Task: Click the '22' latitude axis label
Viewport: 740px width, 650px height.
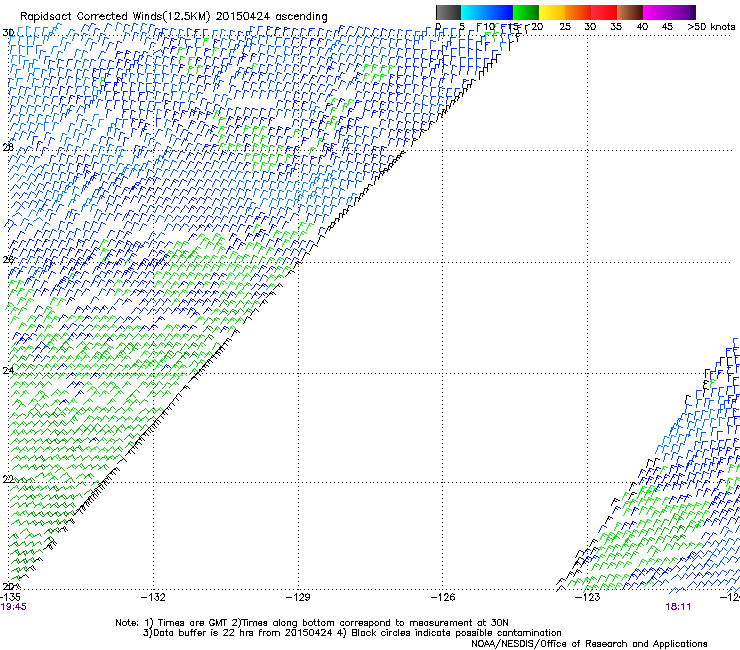Action: point(8,479)
